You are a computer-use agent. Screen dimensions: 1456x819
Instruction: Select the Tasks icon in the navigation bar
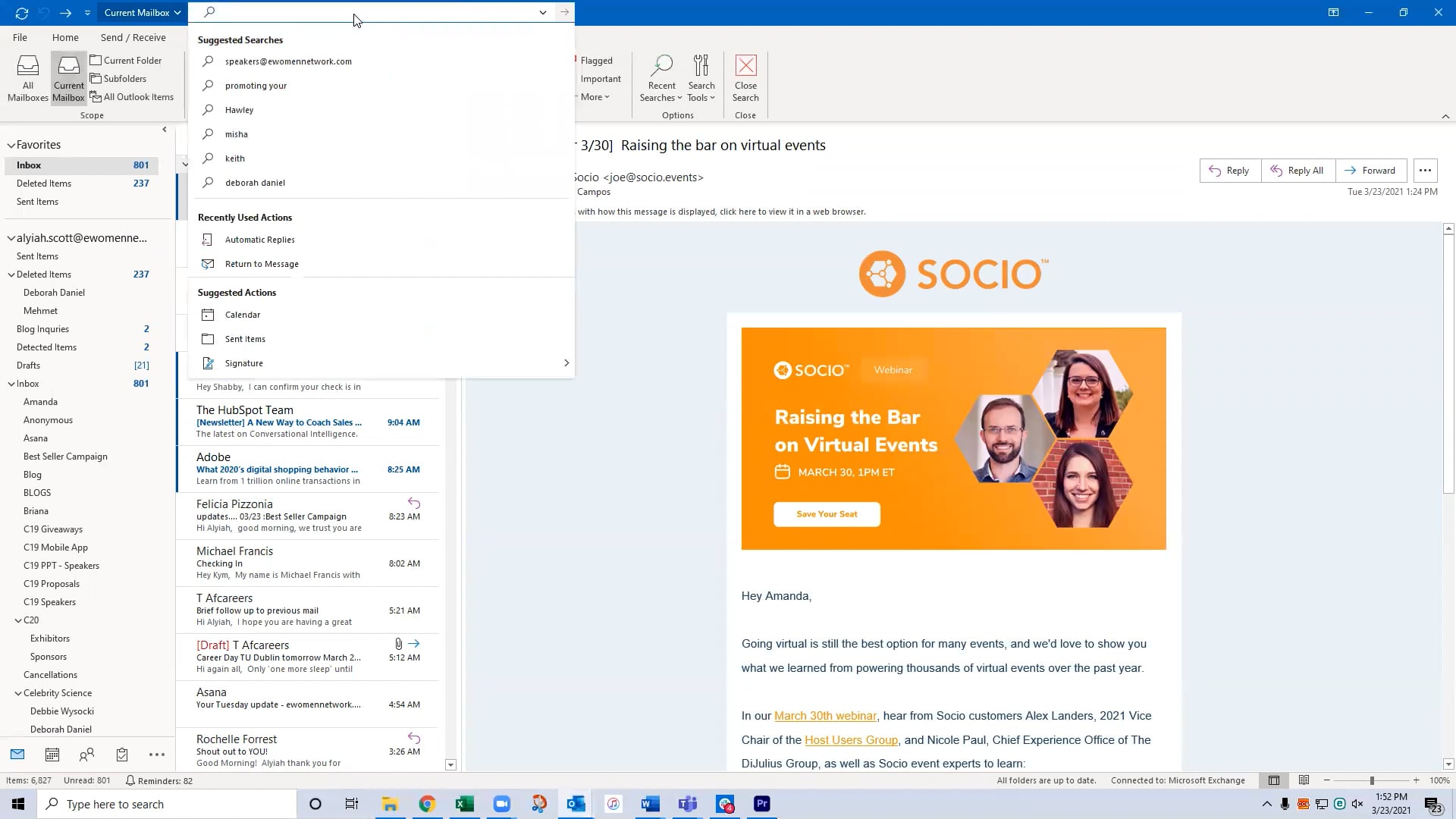[x=121, y=754]
